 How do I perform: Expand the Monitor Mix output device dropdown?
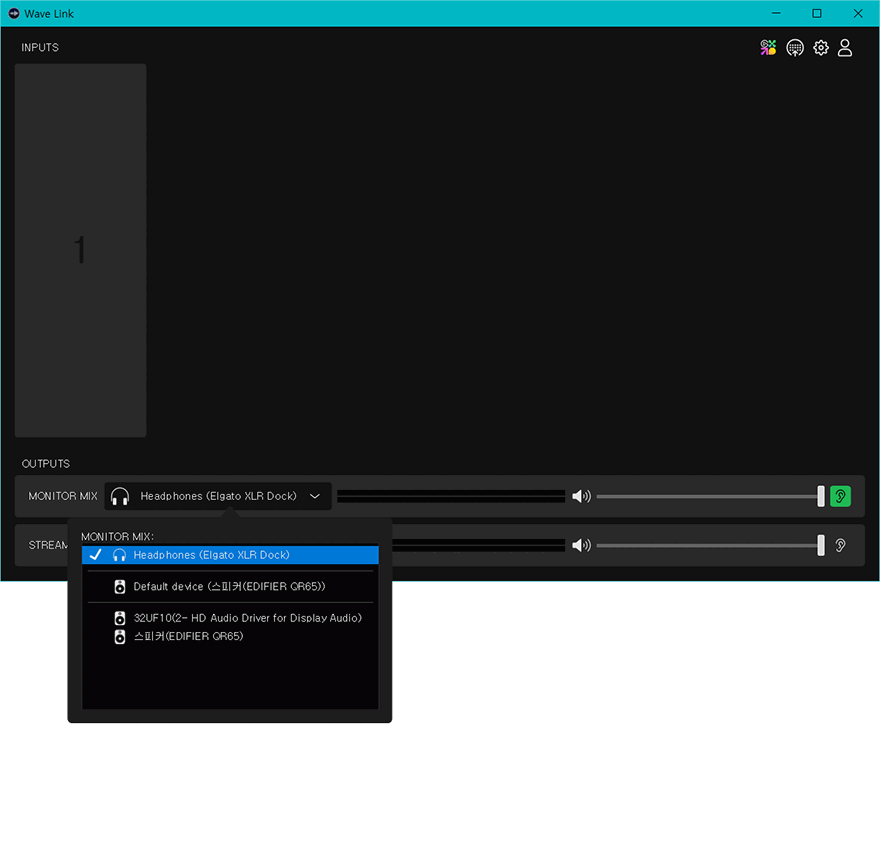[218, 496]
